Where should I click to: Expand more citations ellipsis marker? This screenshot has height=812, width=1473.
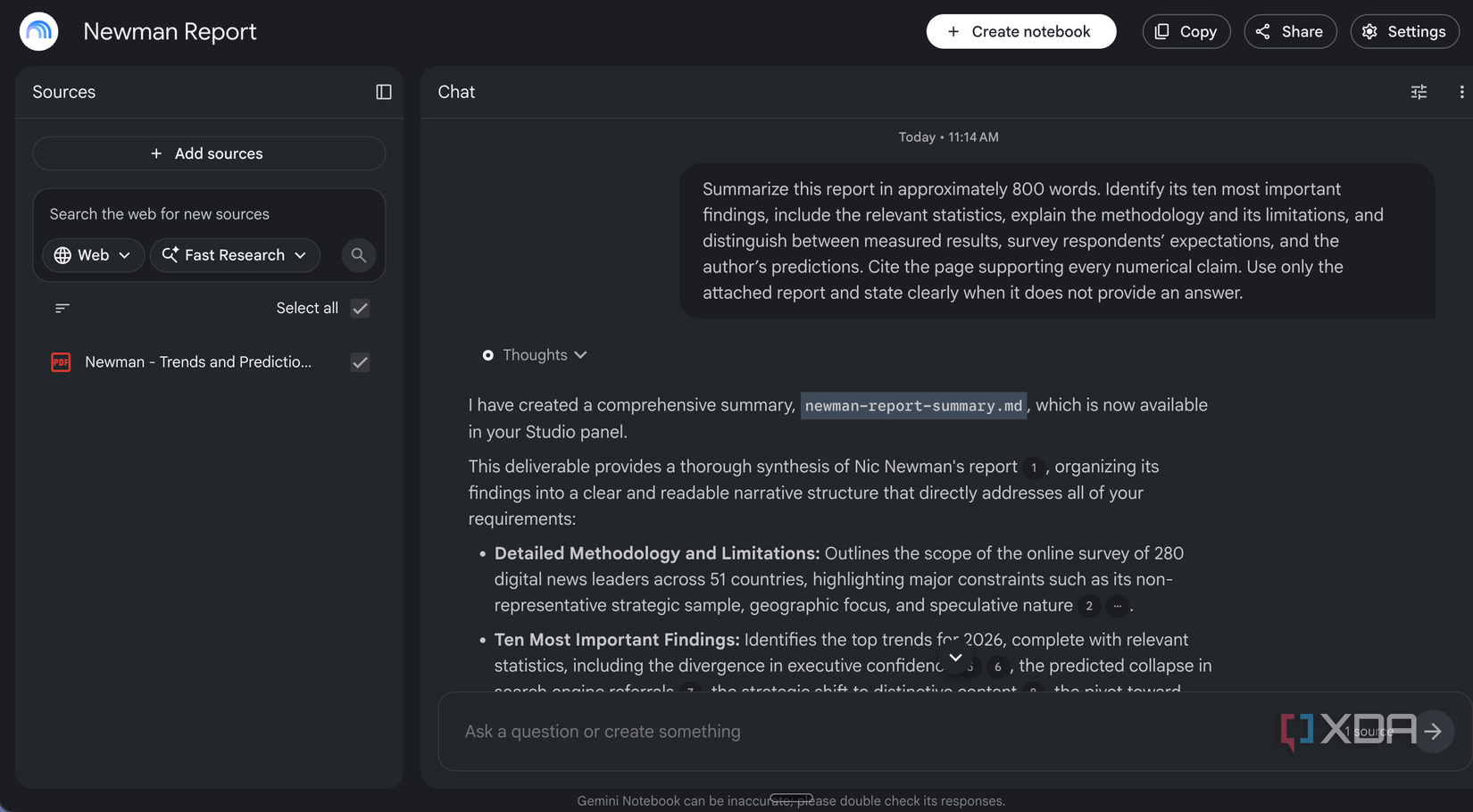click(1117, 606)
